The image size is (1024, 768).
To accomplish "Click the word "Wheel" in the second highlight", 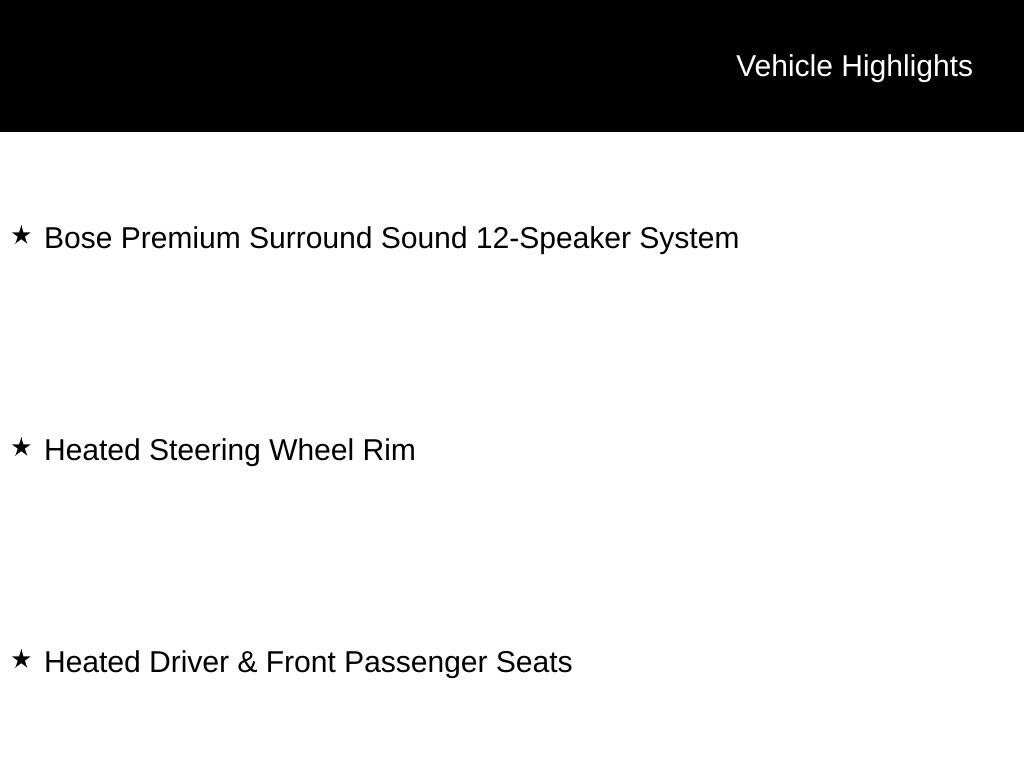I will (311, 451).
